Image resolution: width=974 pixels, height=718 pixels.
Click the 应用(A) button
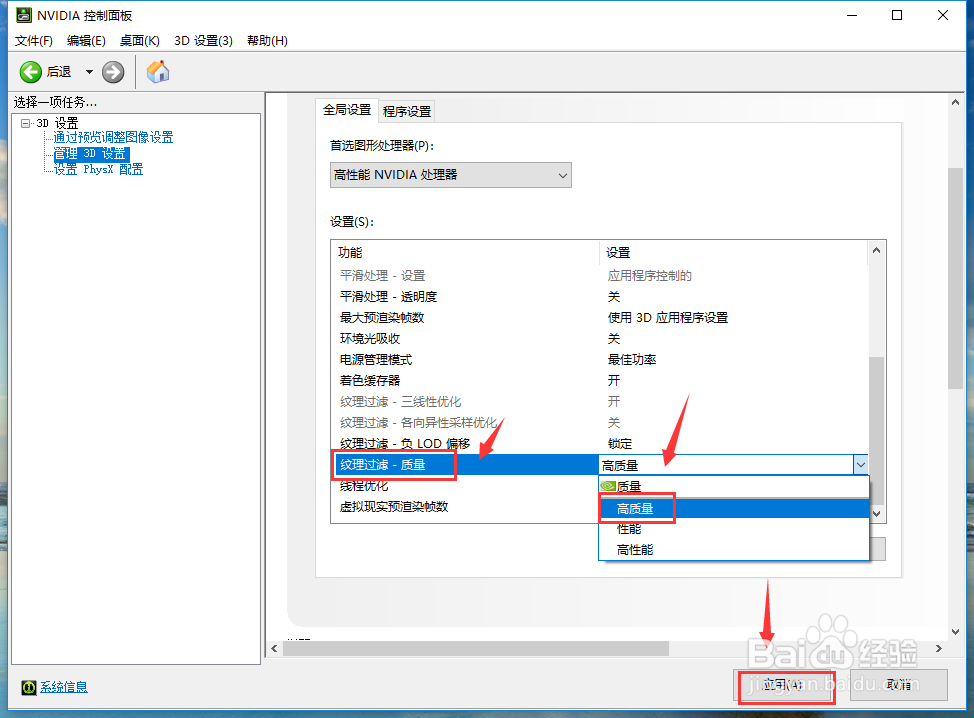[x=784, y=685]
